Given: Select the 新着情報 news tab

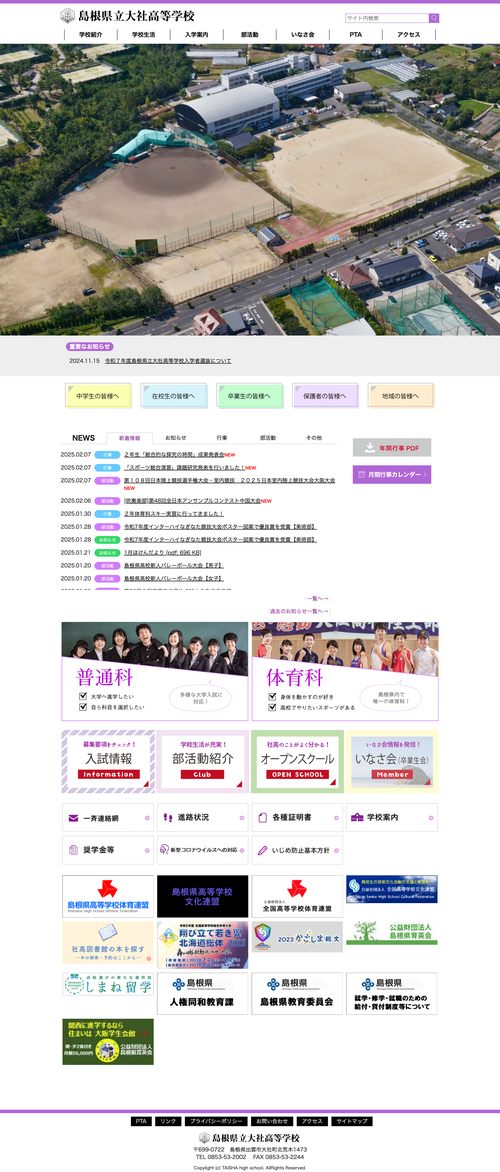Looking at the screenshot, I should [x=129, y=437].
